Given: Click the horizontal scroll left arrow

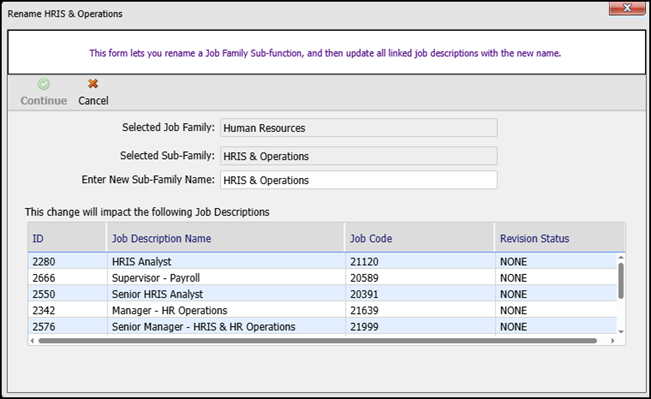Looking at the screenshot, I should [32, 341].
